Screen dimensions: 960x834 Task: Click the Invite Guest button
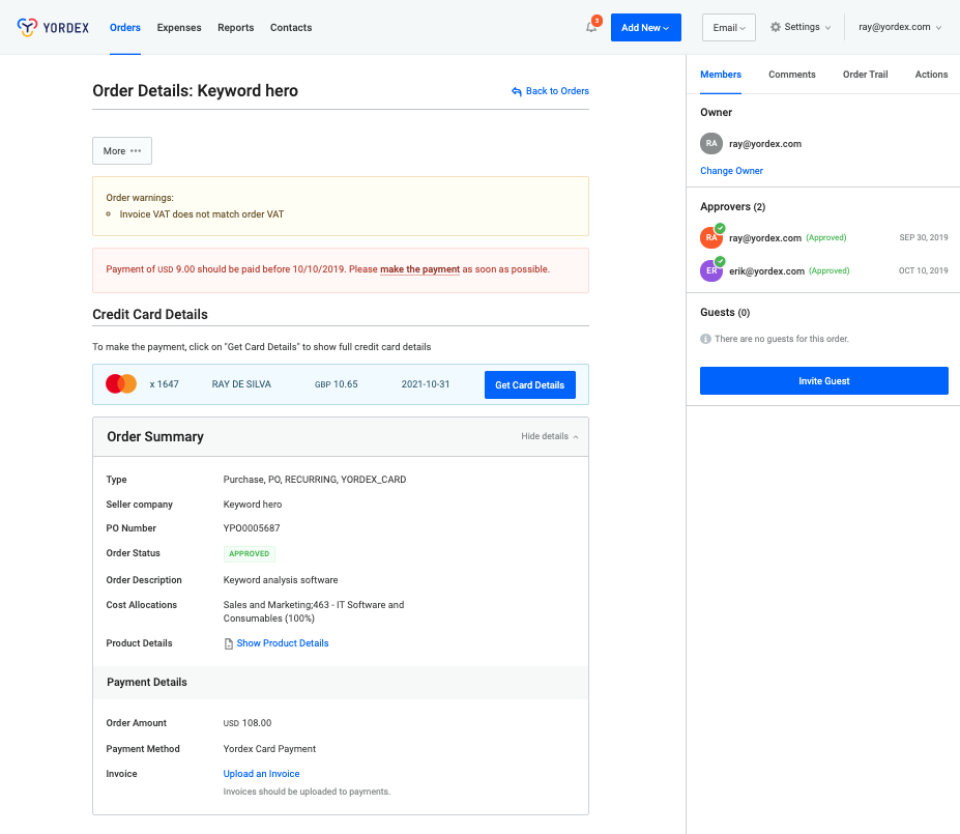[x=823, y=381]
